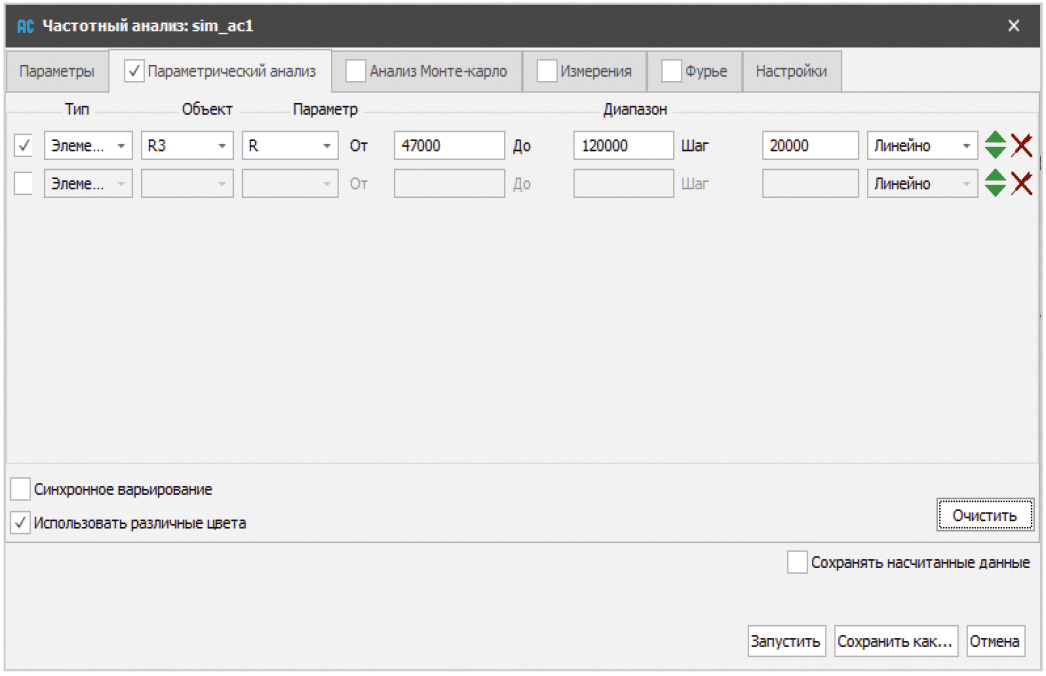The height and width of the screenshot is (676, 1046).
Task: Click the Сохранить как... button
Action: point(897,642)
